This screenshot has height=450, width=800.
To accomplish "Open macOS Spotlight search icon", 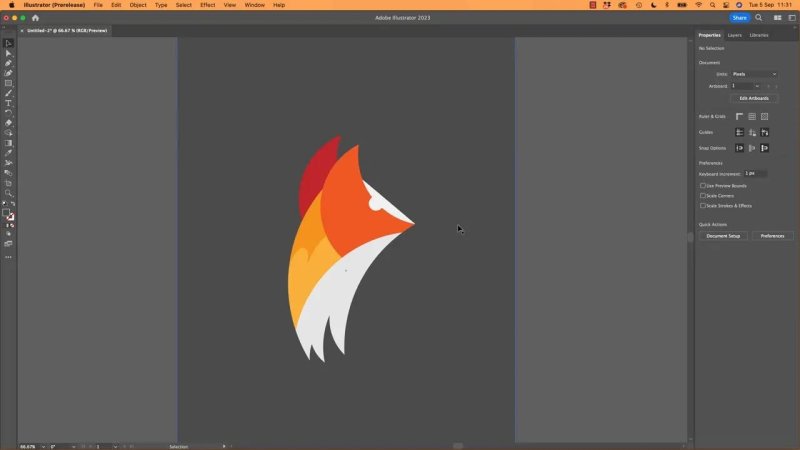I will pyautogui.click(x=712, y=5).
